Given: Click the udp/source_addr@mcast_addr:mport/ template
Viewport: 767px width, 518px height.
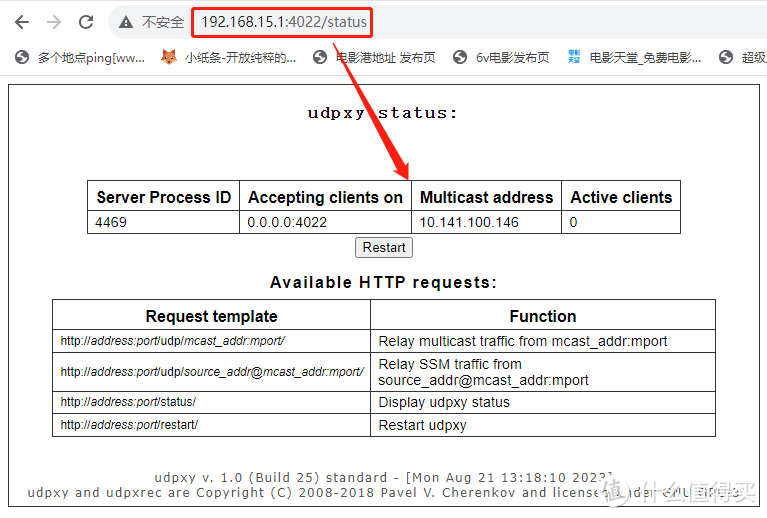Looking at the screenshot, I should (x=213, y=372).
